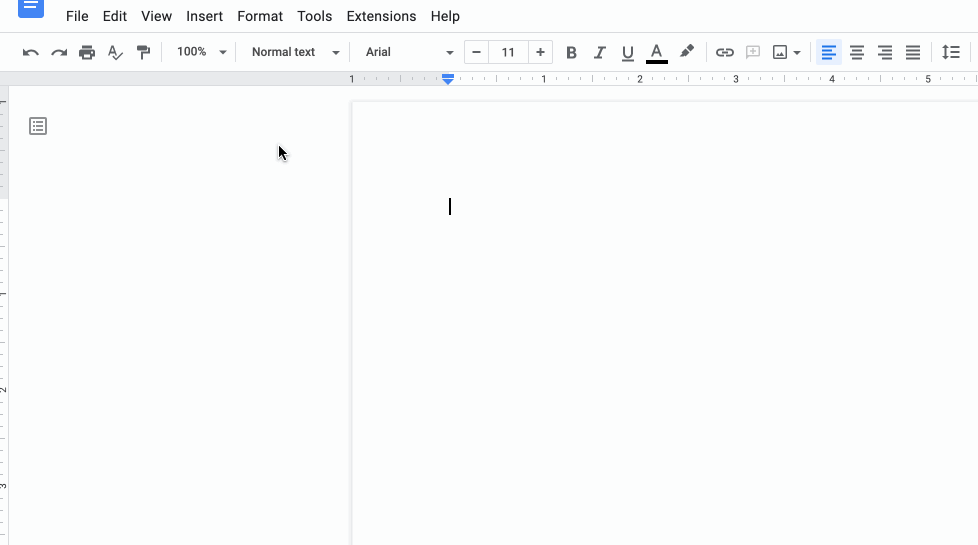Open the Arial font dropdown
This screenshot has height=545, width=978.
click(409, 52)
